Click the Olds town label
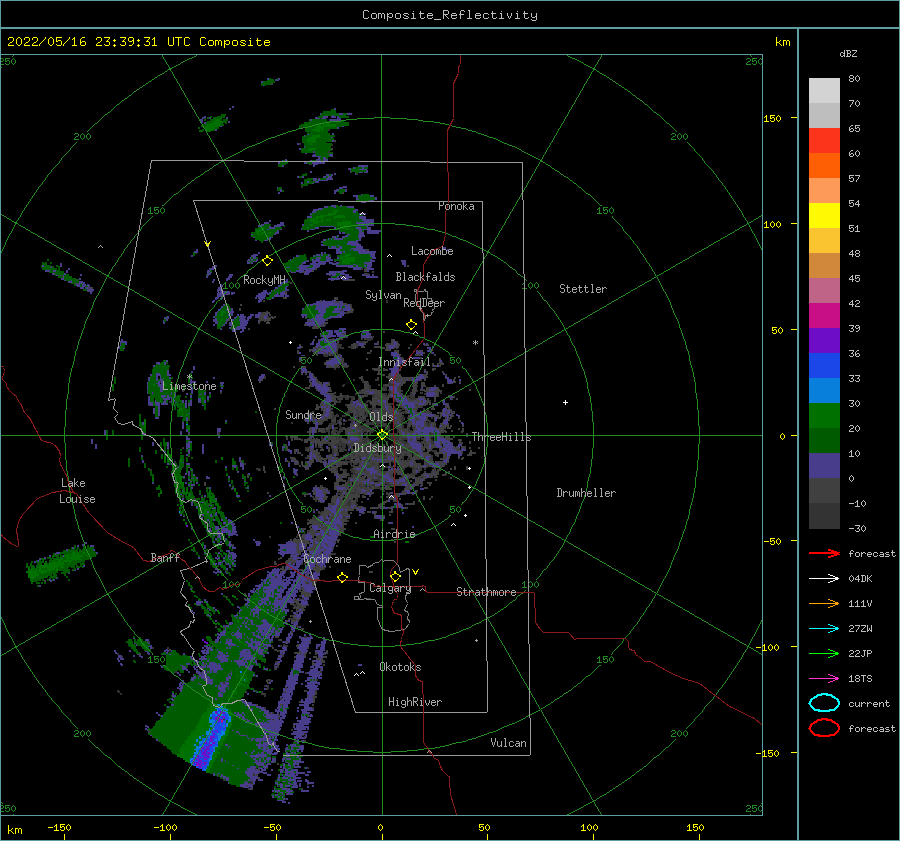The height and width of the screenshot is (841, 900). (381, 417)
